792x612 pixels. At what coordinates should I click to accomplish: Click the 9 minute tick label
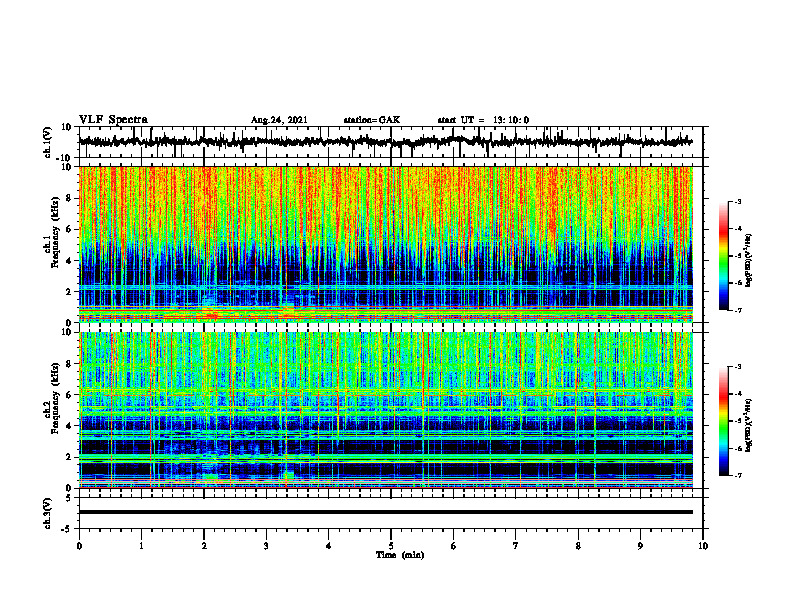point(640,546)
